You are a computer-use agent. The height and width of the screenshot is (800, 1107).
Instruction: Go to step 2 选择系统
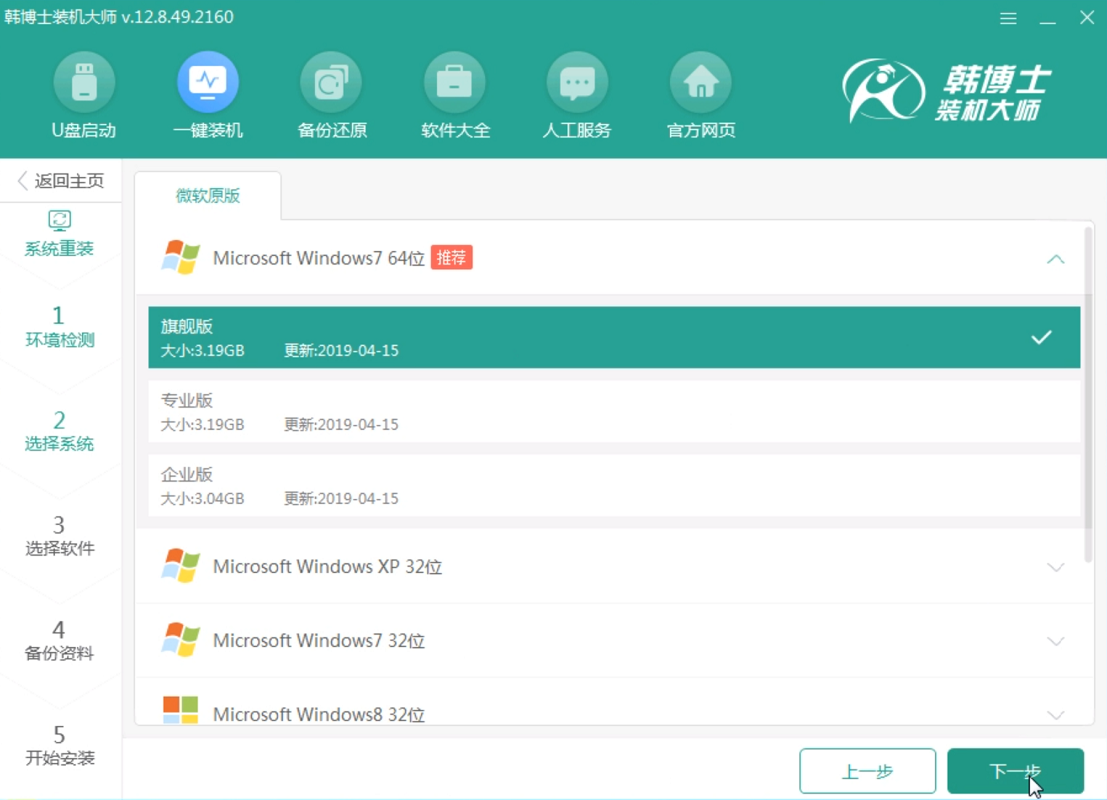59,431
